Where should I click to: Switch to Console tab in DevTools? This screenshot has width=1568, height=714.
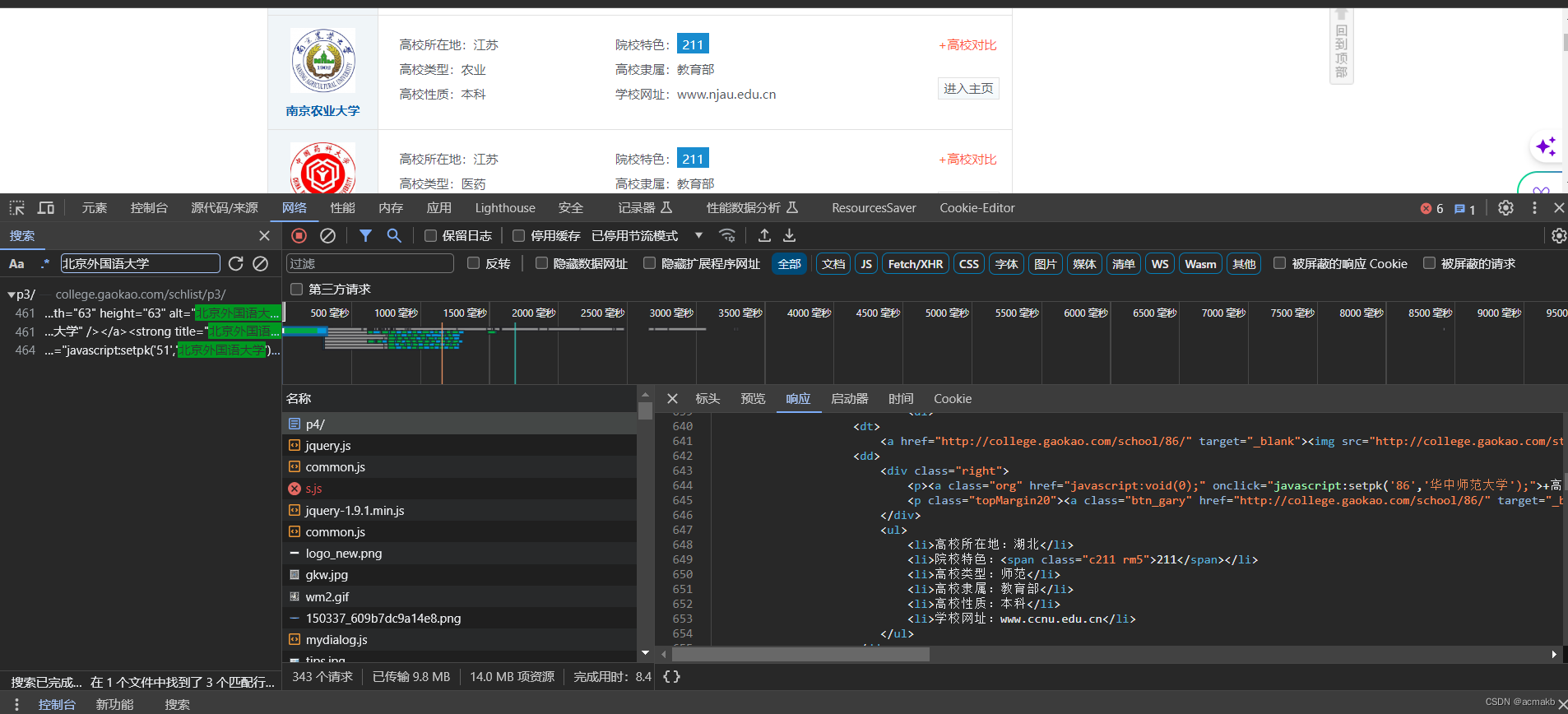[x=149, y=208]
